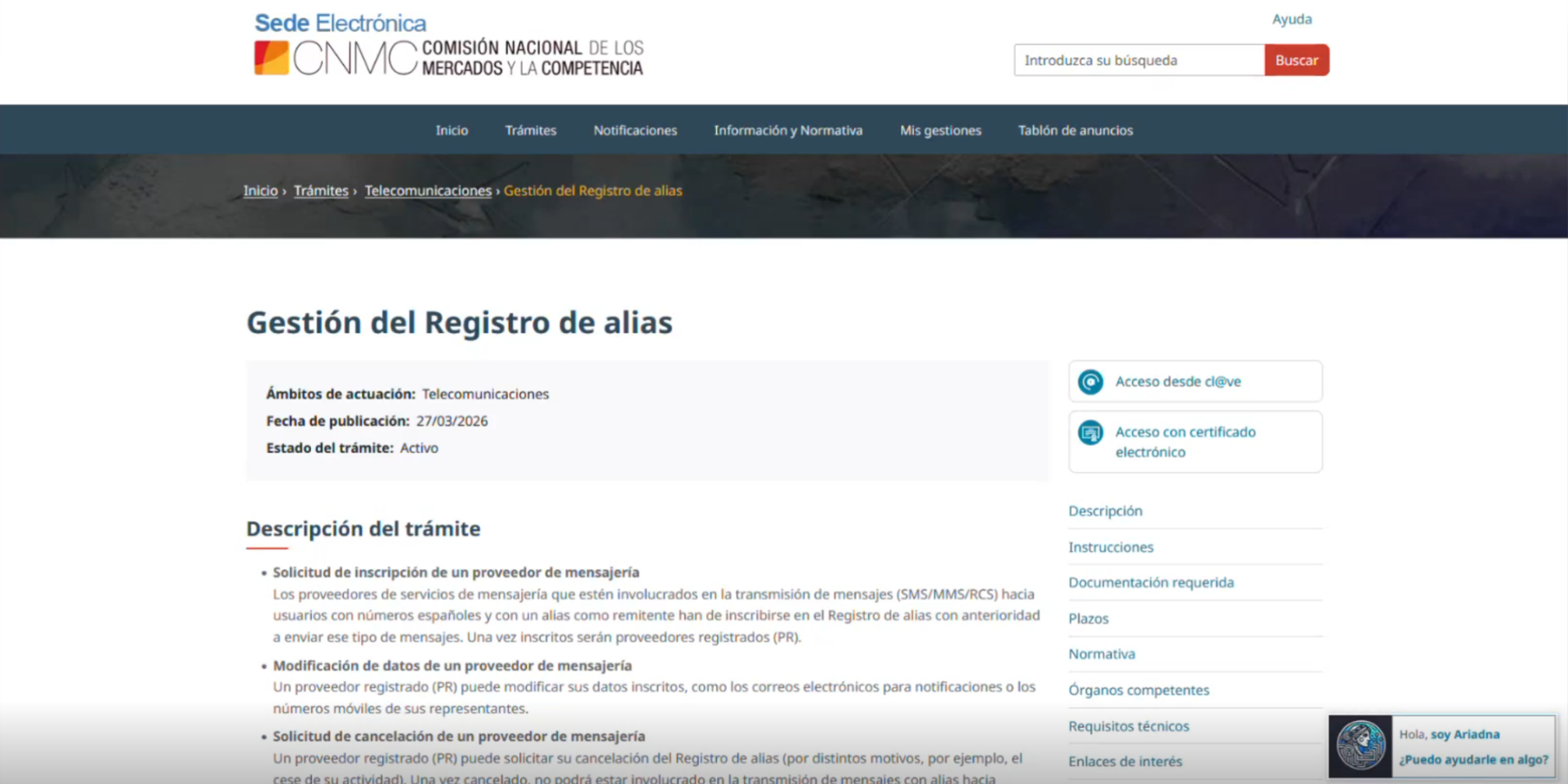
Task: Click the electronic certificate access icon
Action: coord(1090,433)
